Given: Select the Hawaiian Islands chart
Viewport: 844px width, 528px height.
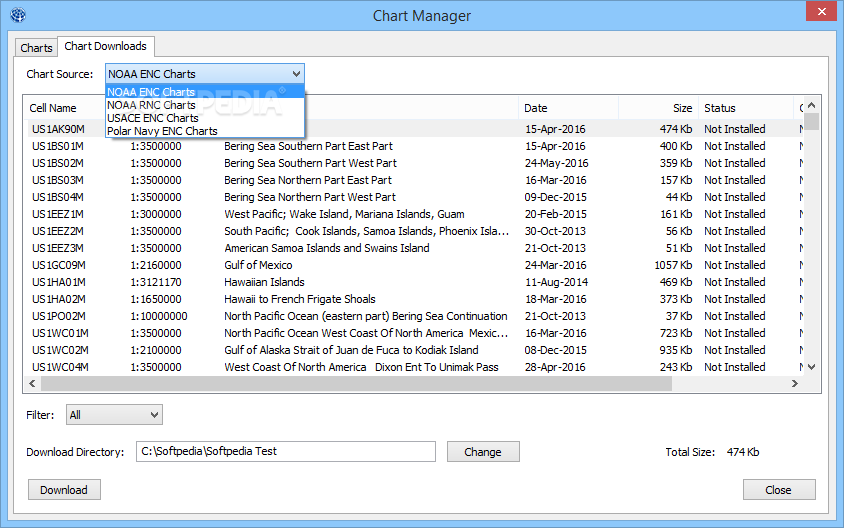Looking at the screenshot, I should point(264,282).
